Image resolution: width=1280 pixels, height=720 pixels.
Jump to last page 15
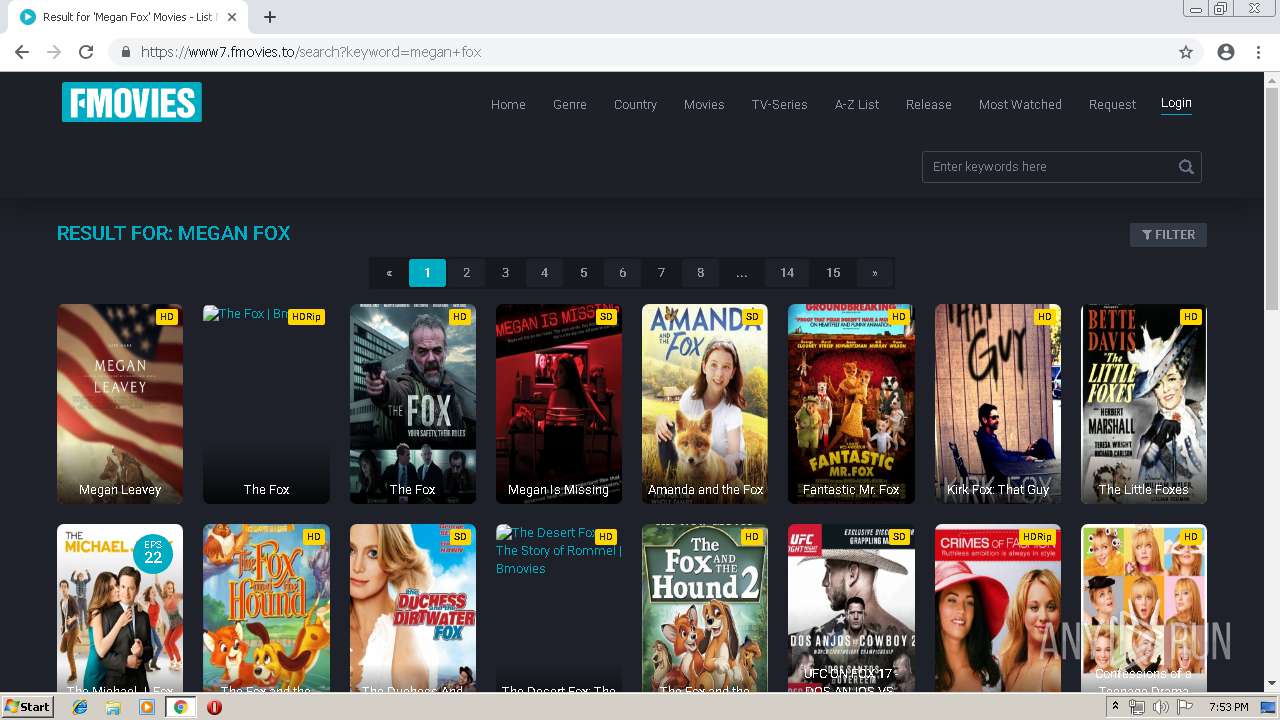click(x=833, y=273)
